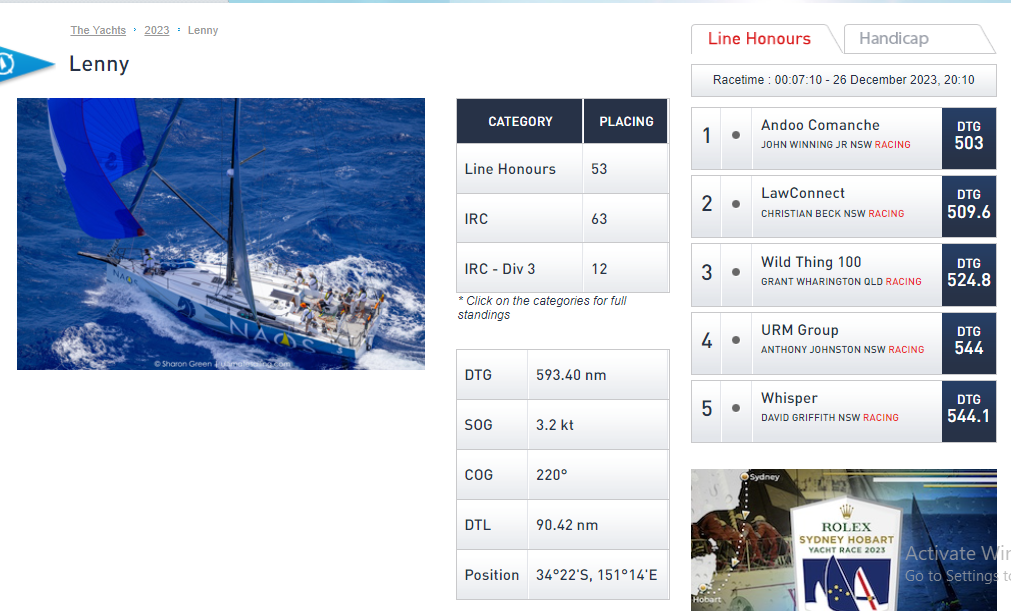The width and height of the screenshot is (1011, 611).
Task: Click rank number 5 in standings
Action: (x=707, y=408)
